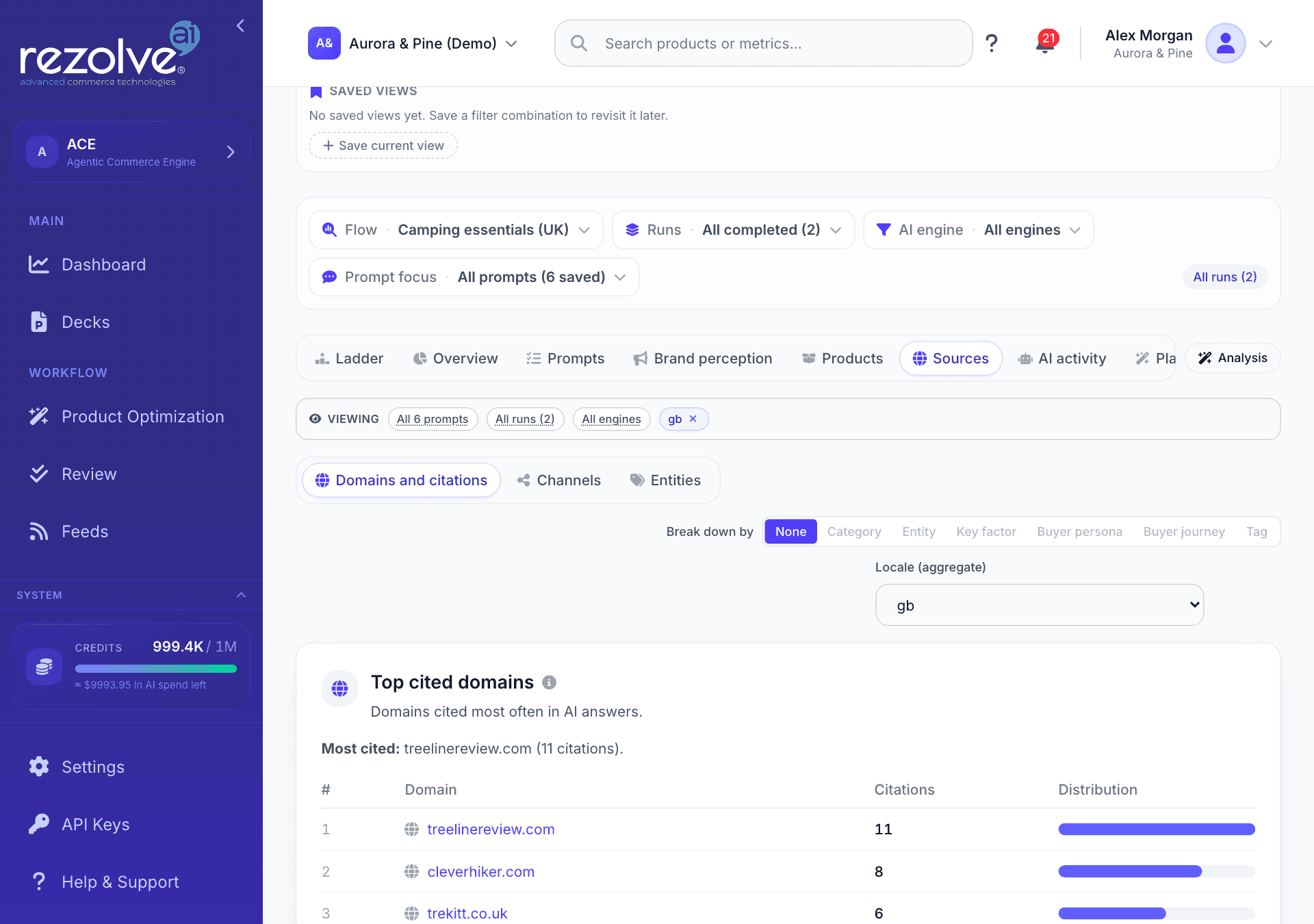This screenshot has height=924, width=1314.
Task: Break down by Buyer persona
Action: tap(1079, 532)
